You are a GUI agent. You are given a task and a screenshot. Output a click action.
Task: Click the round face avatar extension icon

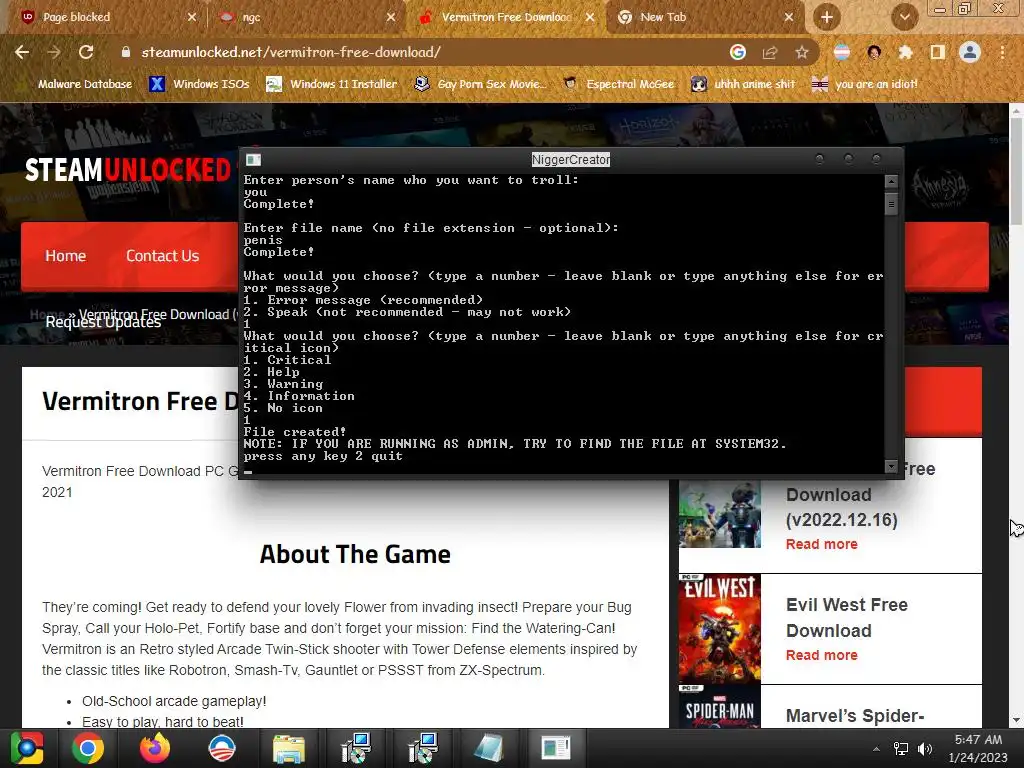click(x=874, y=52)
